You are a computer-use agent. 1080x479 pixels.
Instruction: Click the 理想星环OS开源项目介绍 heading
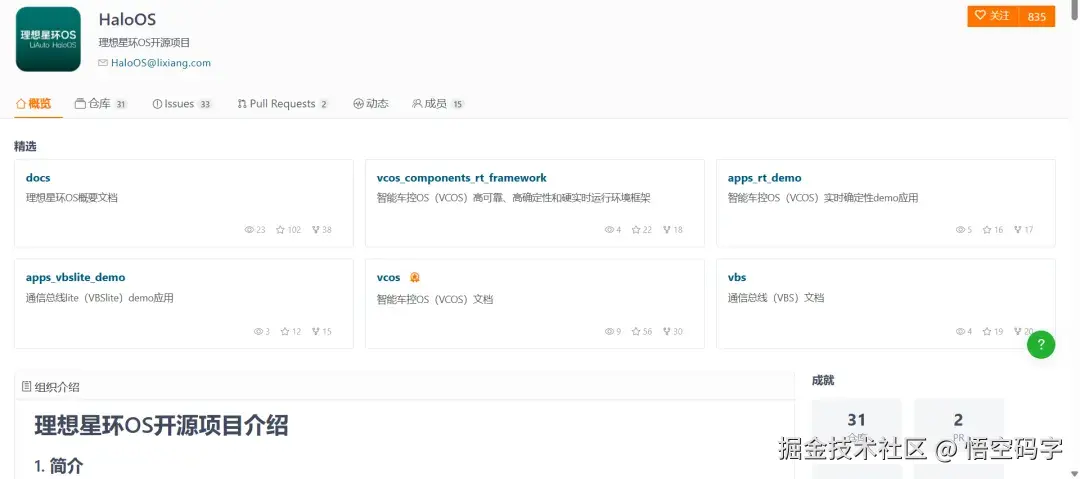click(161, 425)
